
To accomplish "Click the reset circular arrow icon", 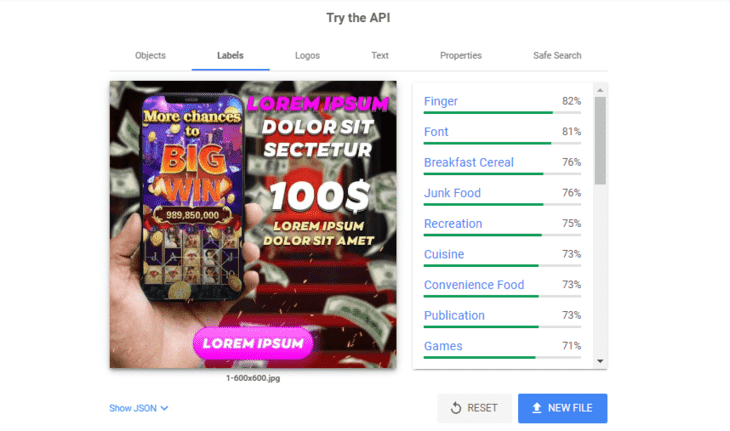I will coord(456,408).
